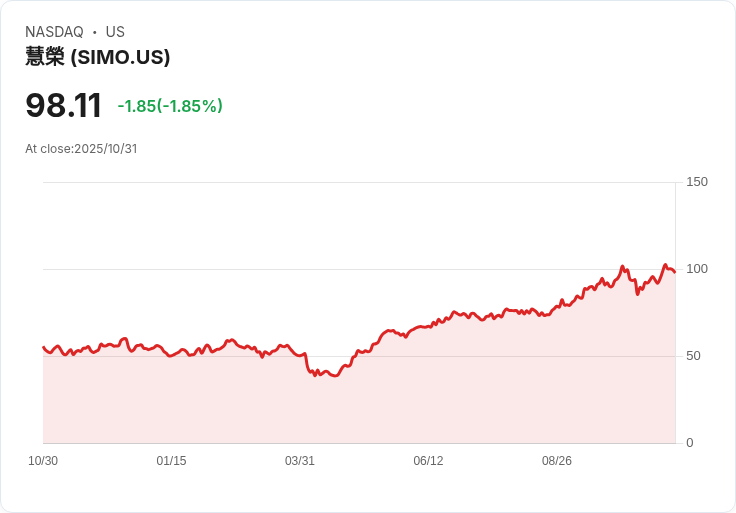Click the NASDAQ exchange label

(54, 32)
